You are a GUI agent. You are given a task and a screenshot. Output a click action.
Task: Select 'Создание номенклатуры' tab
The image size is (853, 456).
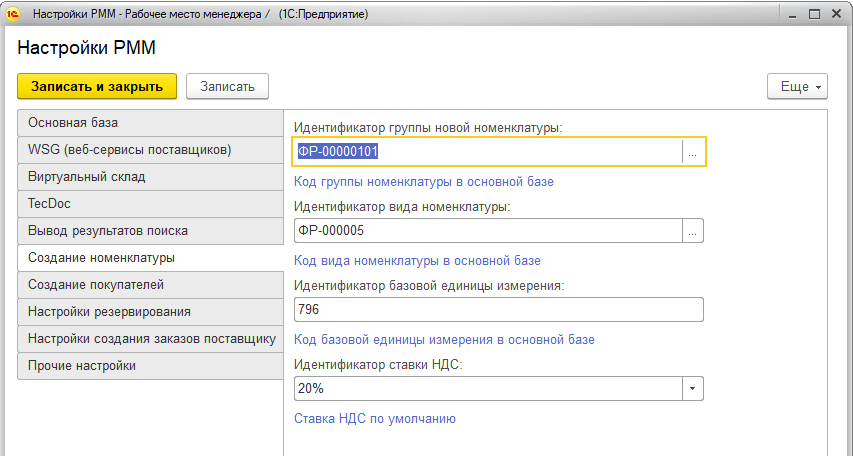point(150,257)
